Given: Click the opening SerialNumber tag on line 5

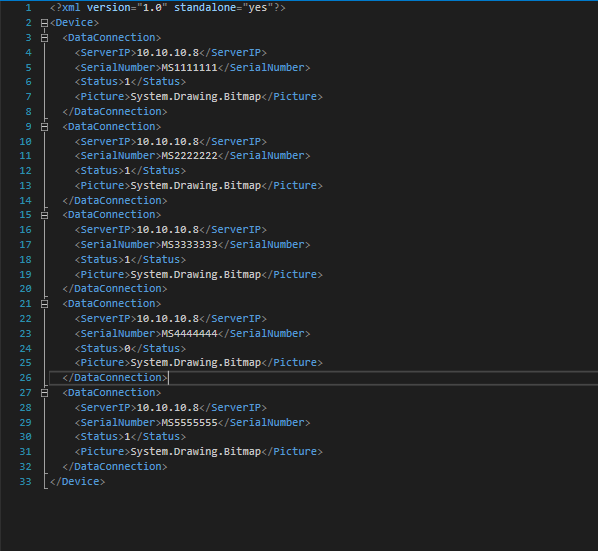Looking at the screenshot, I should tap(118, 67).
